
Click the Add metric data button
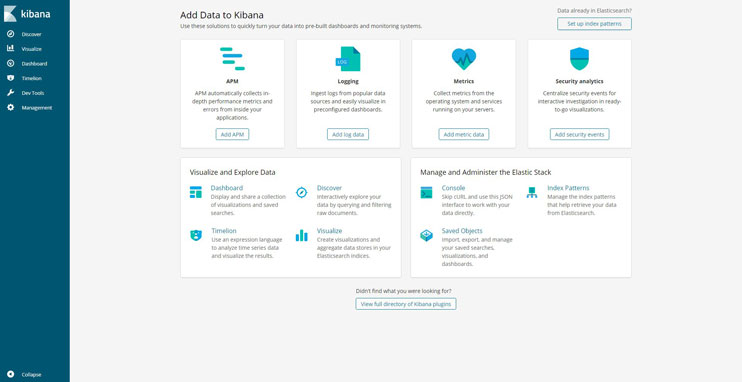[x=464, y=134]
